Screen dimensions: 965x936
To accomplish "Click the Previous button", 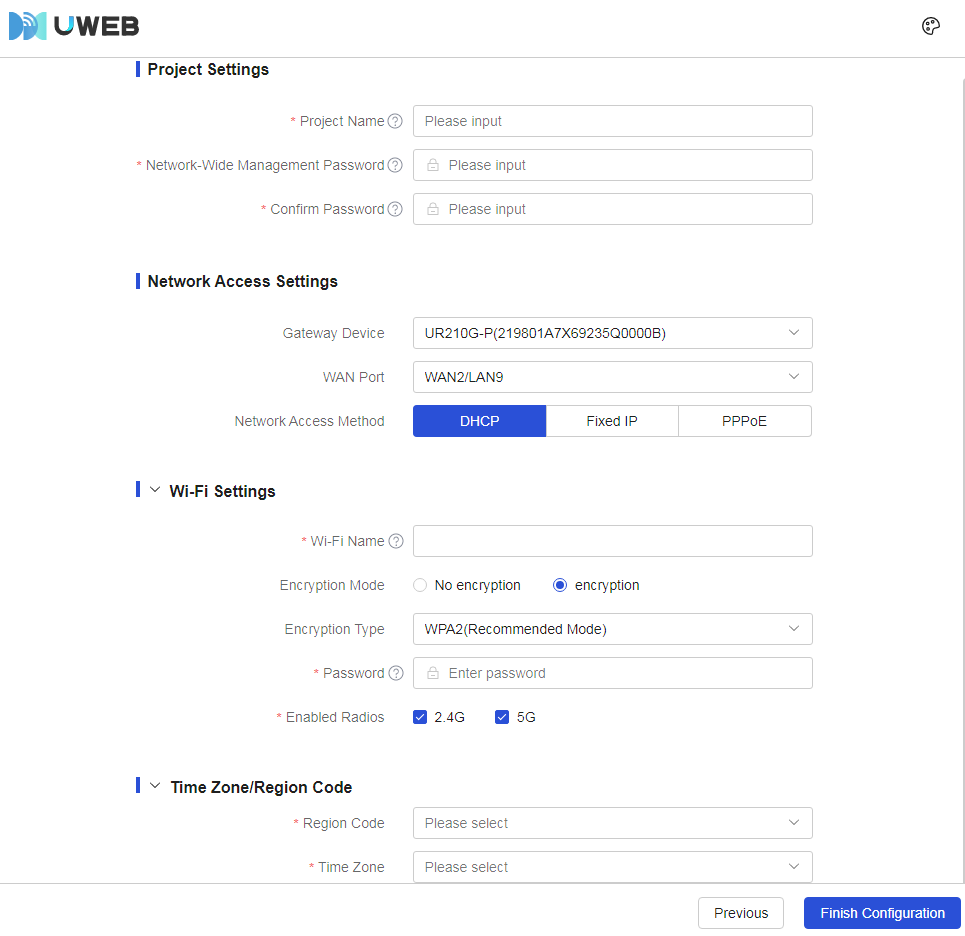I will click(740, 913).
